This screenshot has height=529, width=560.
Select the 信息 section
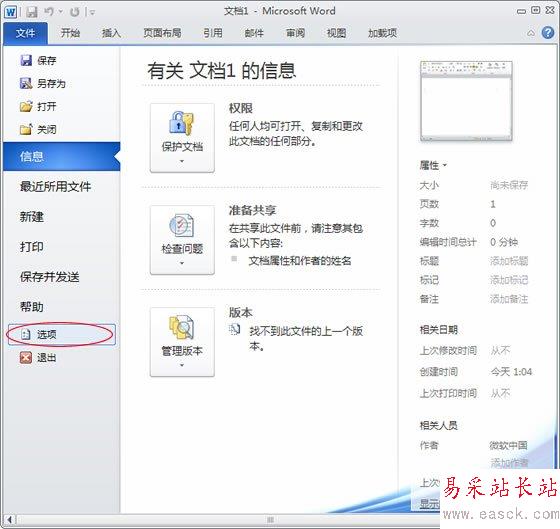61,156
